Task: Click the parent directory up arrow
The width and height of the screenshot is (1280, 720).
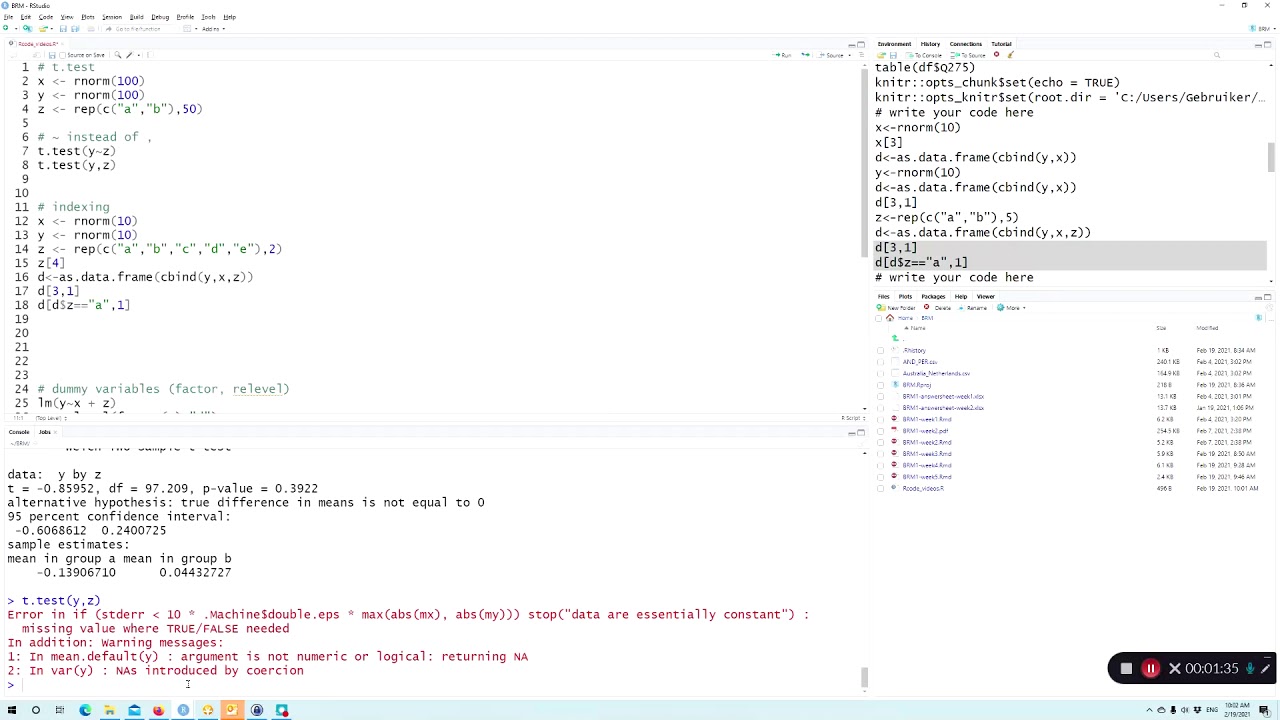Action: (x=895, y=338)
